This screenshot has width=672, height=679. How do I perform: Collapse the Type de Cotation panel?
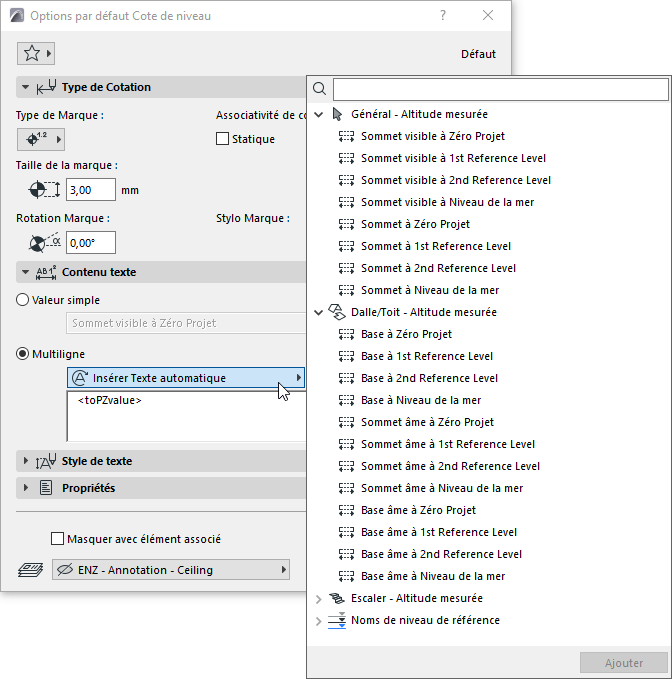click(26, 87)
